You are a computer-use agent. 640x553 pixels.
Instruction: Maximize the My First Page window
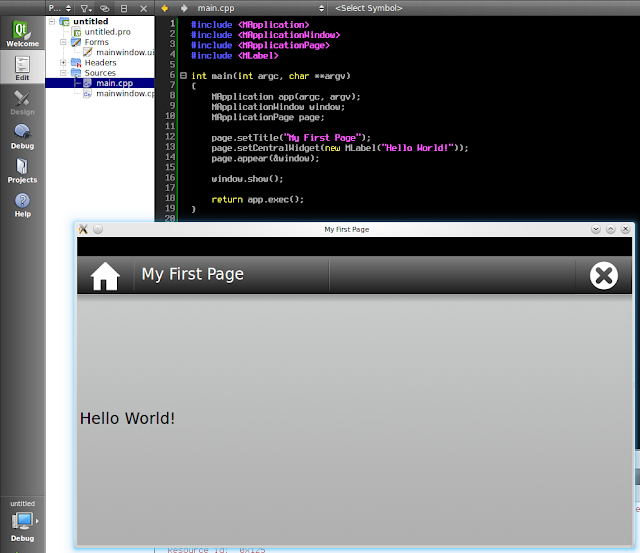coord(611,229)
